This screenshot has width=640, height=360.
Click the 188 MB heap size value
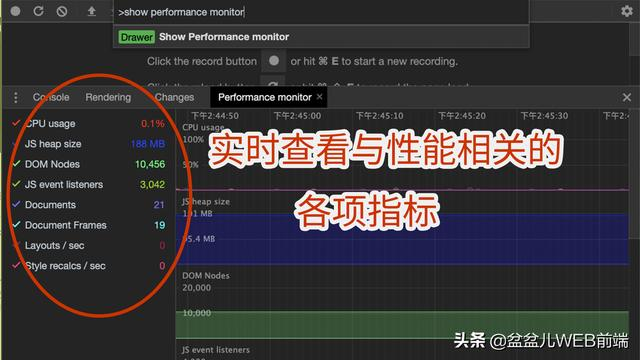pos(148,144)
